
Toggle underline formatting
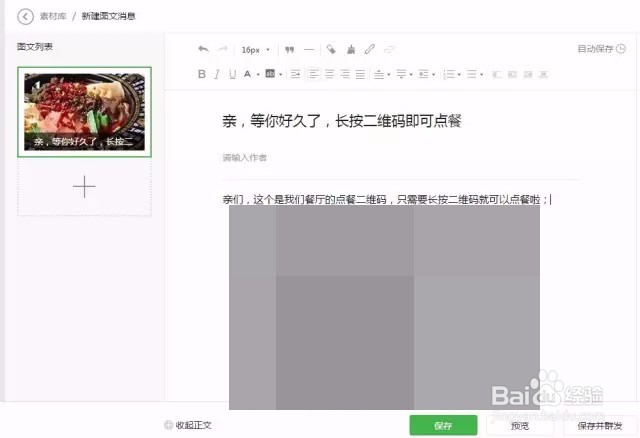click(x=233, y=74)
